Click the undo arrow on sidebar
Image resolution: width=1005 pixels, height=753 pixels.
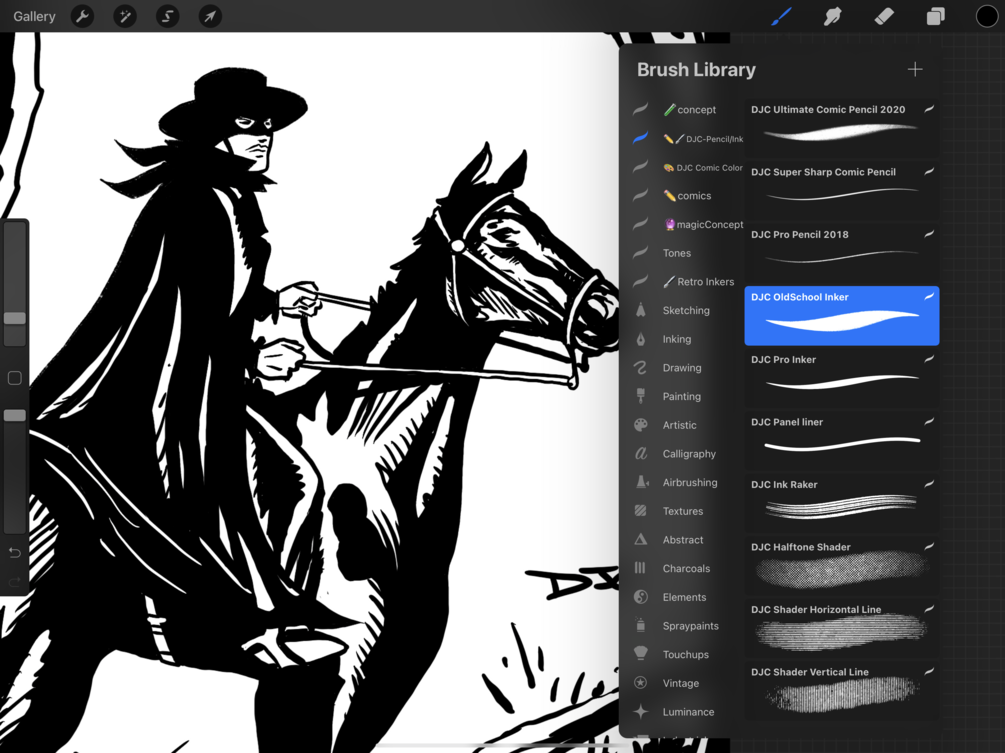tap(15, 552)
